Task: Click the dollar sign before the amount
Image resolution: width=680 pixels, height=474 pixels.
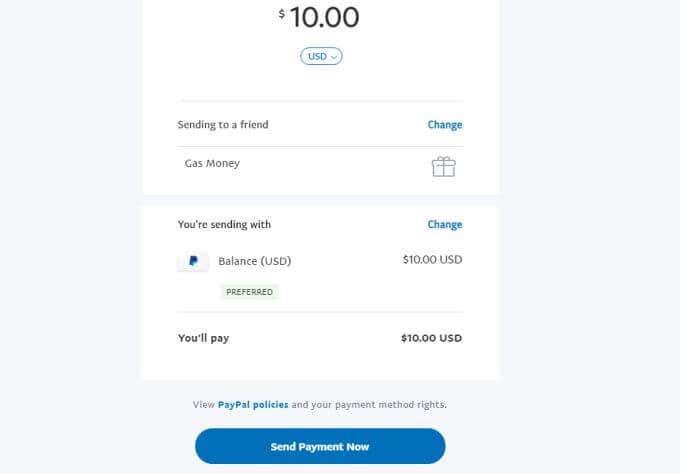Action: [282, 14]
